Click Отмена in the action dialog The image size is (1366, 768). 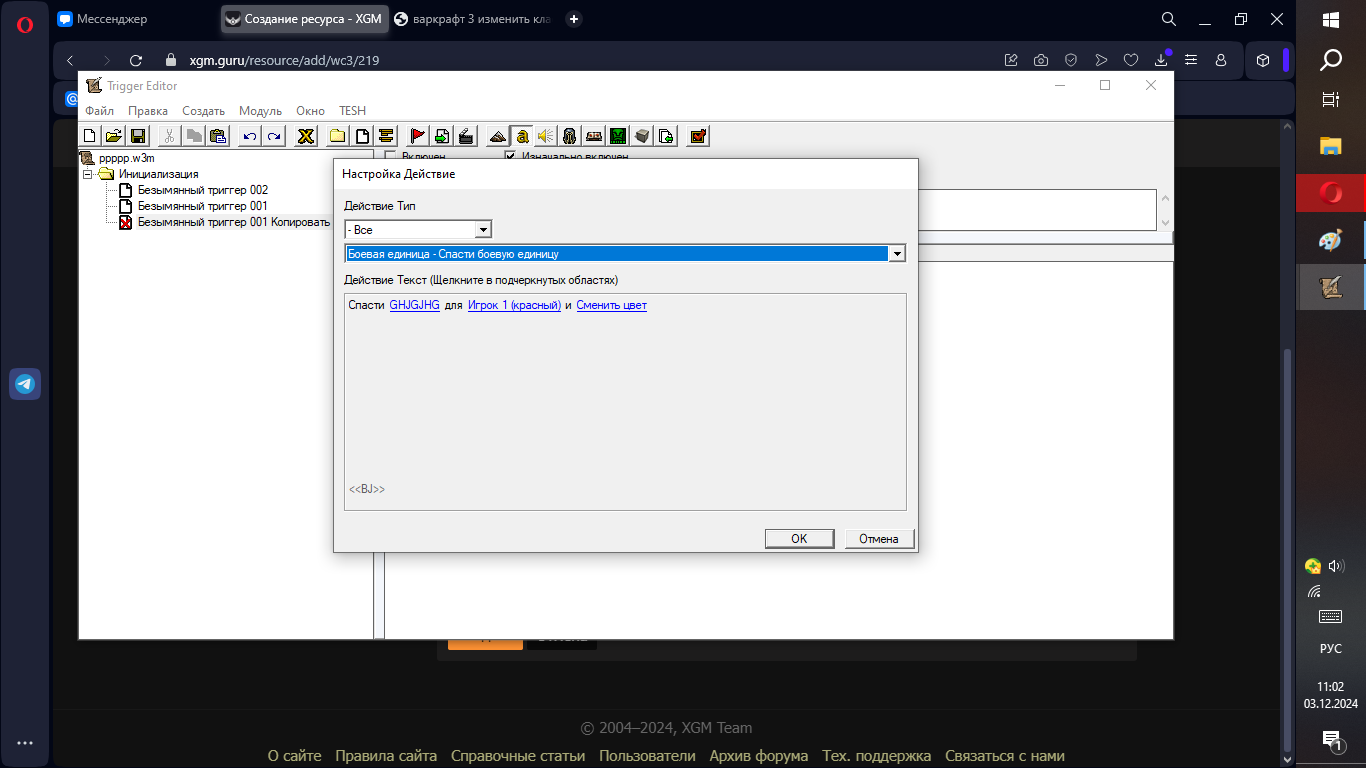click(879, 539)
